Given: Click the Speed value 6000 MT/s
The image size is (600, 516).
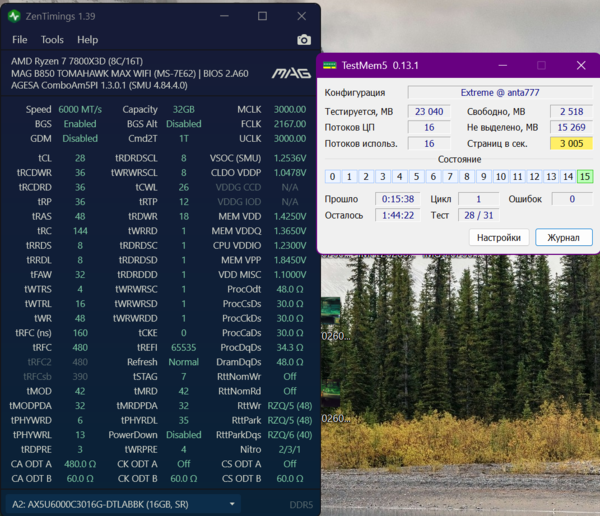Looking at the screenshot, I should pyautogui.click(x=80, y=109).
